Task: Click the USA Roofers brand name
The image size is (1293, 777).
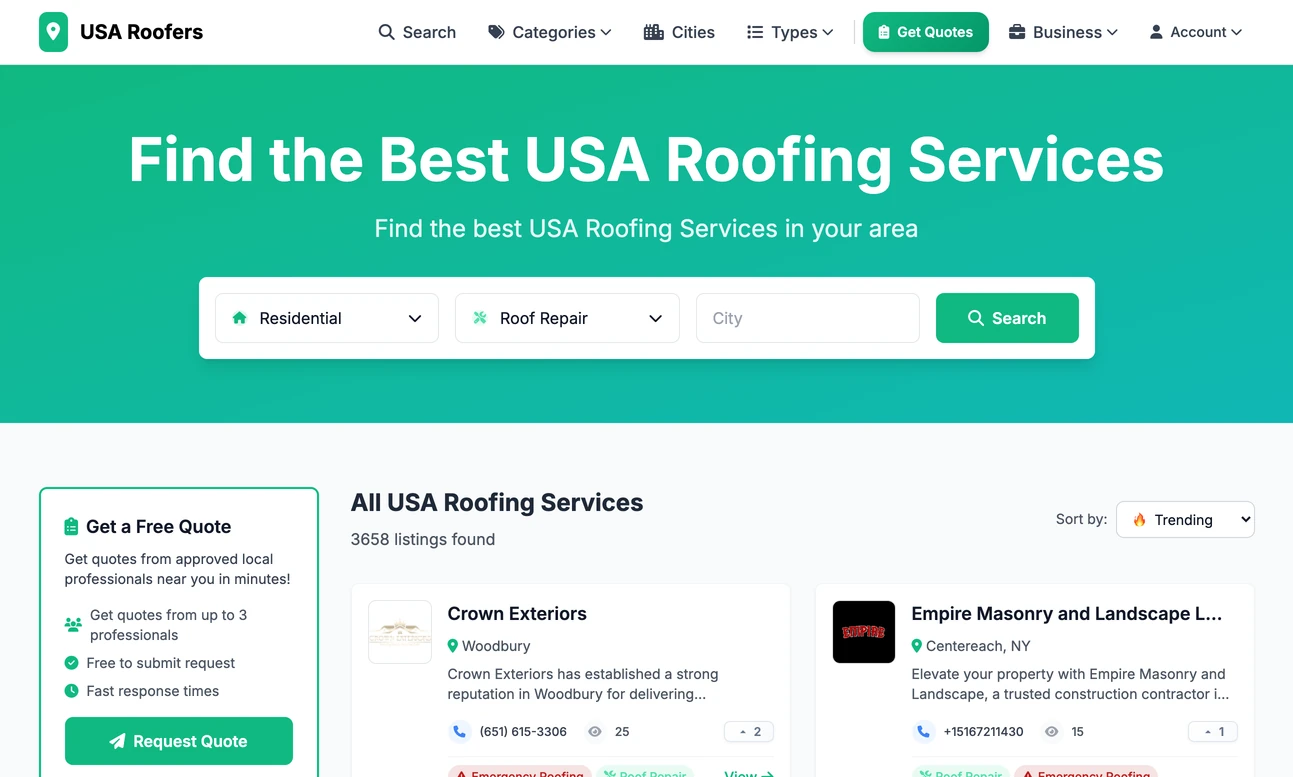Action: (x=141, y=32)
